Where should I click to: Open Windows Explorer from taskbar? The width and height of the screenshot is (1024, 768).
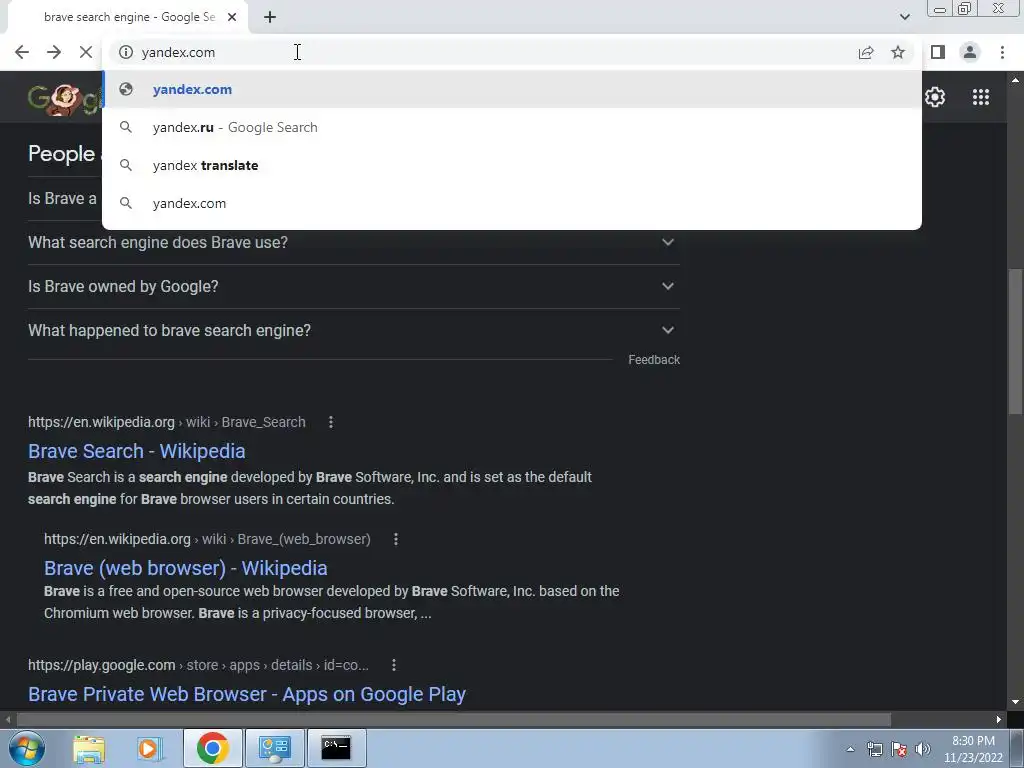click(x=89, y=748)
